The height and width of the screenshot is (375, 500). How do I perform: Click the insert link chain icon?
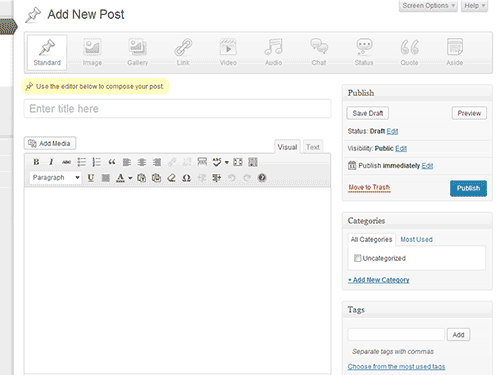click(x=172, y=162)
